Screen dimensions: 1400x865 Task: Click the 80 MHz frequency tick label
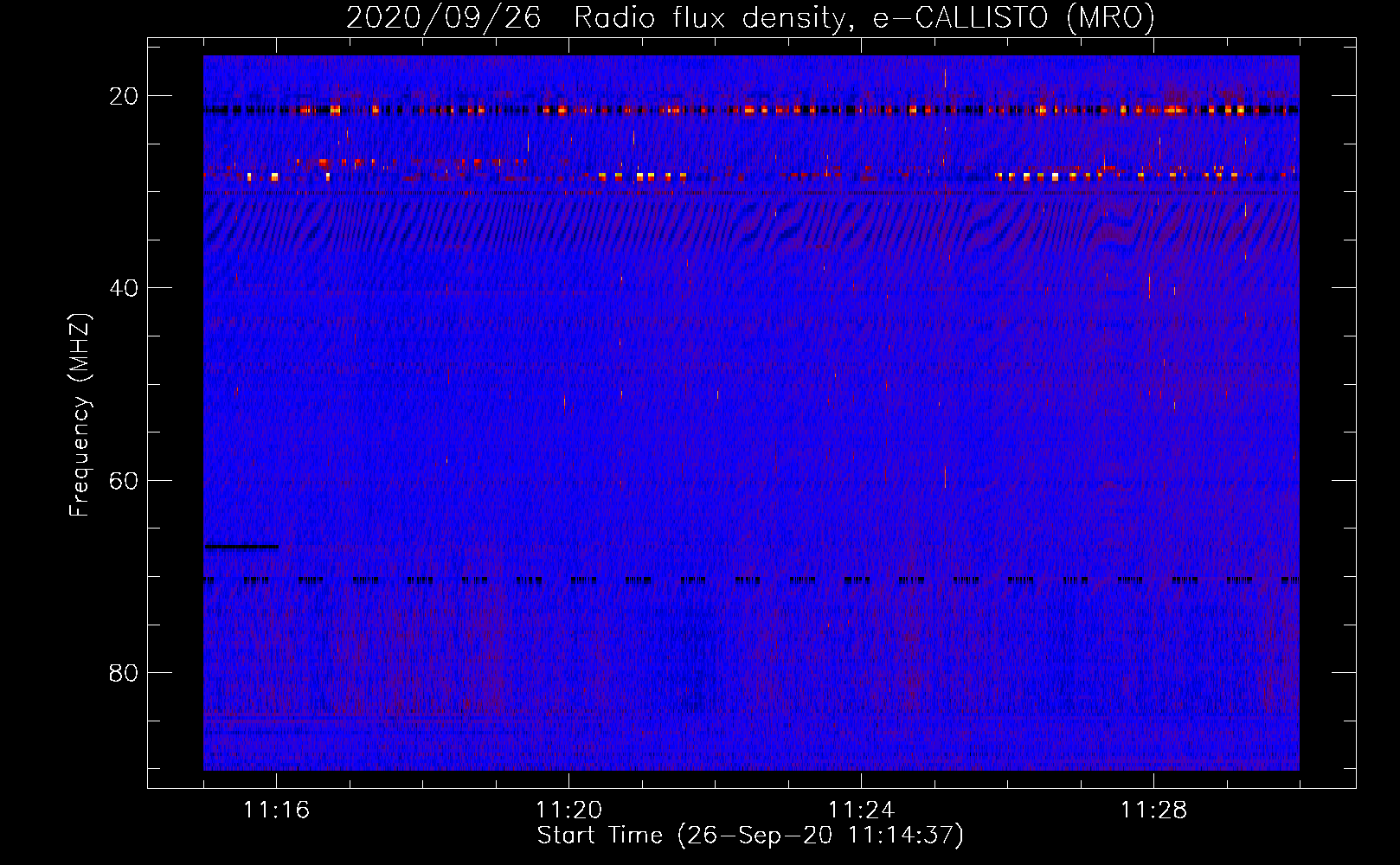124,672
